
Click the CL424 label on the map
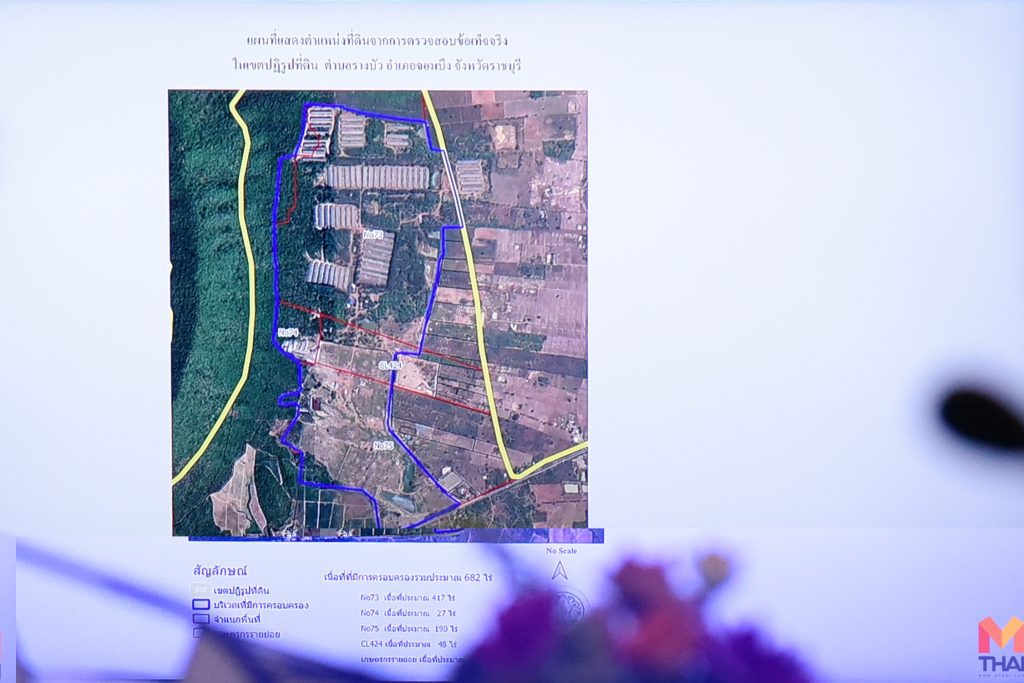click(390, 366)
